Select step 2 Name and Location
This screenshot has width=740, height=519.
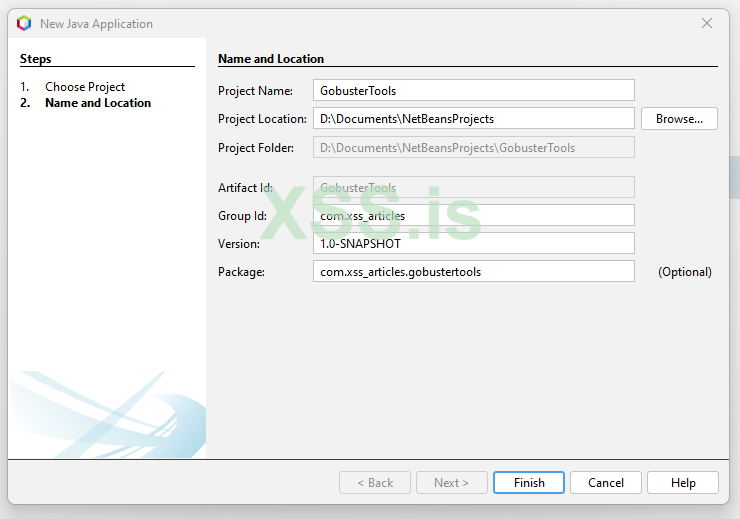coord(98,103)
